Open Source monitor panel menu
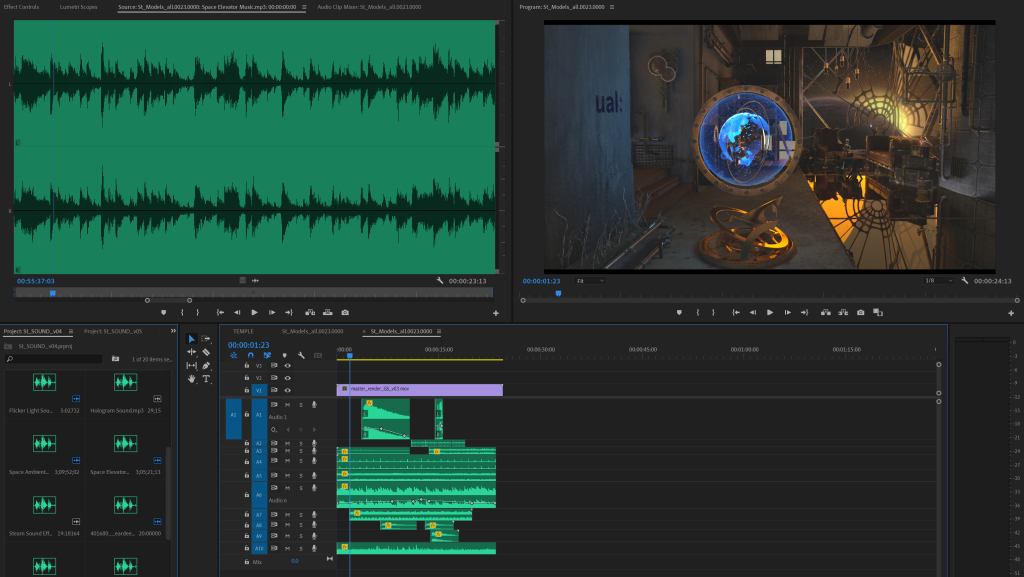The image size is (1024, 577). pyautogui.click(x=304, y=7)
